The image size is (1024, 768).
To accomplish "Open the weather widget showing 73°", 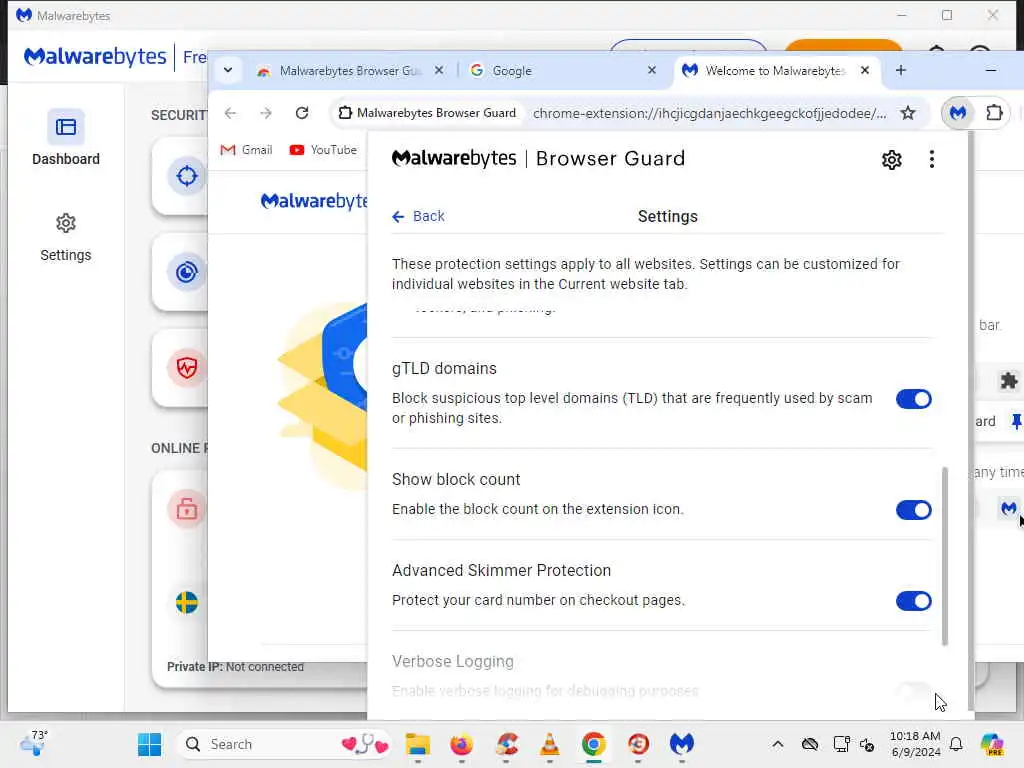I will point(34,743).
